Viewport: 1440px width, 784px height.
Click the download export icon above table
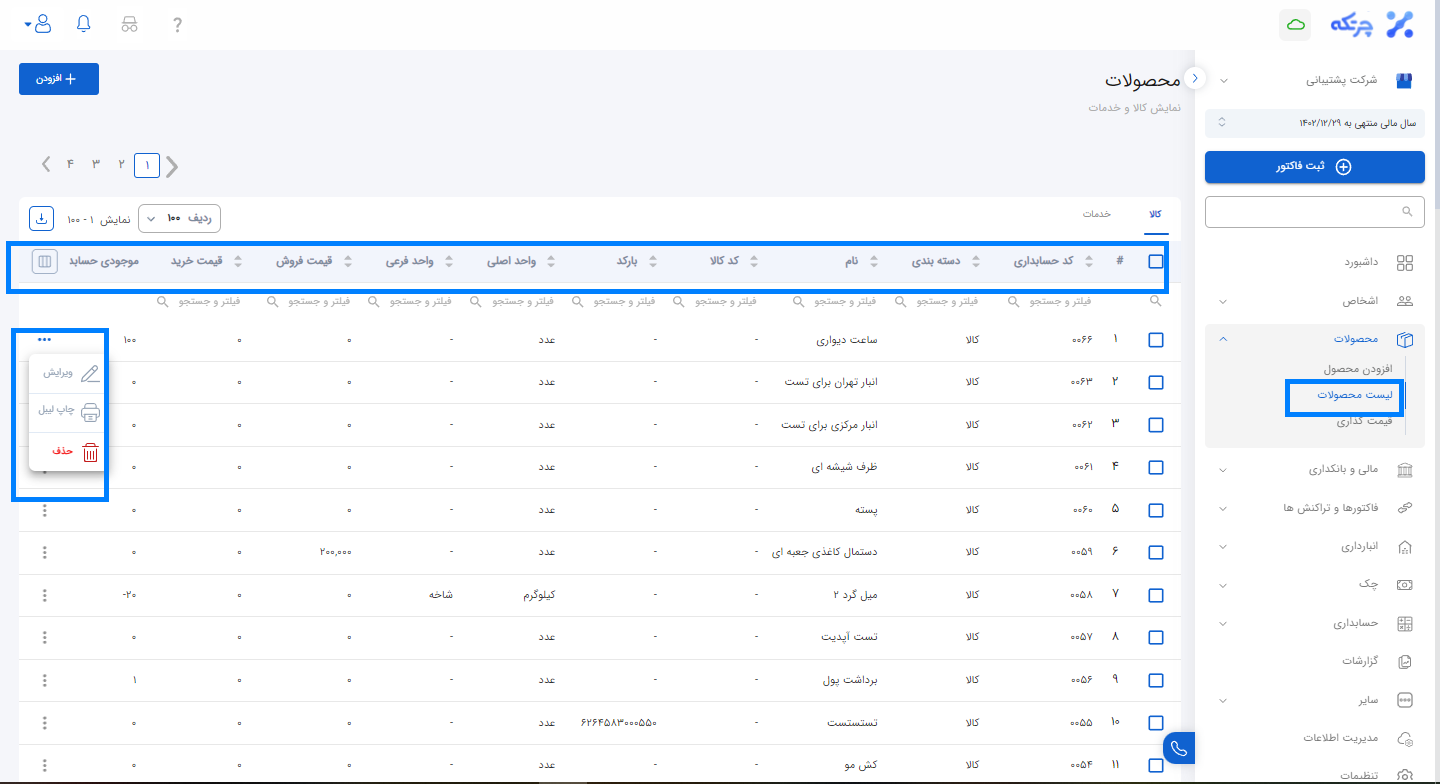(41, 217)
